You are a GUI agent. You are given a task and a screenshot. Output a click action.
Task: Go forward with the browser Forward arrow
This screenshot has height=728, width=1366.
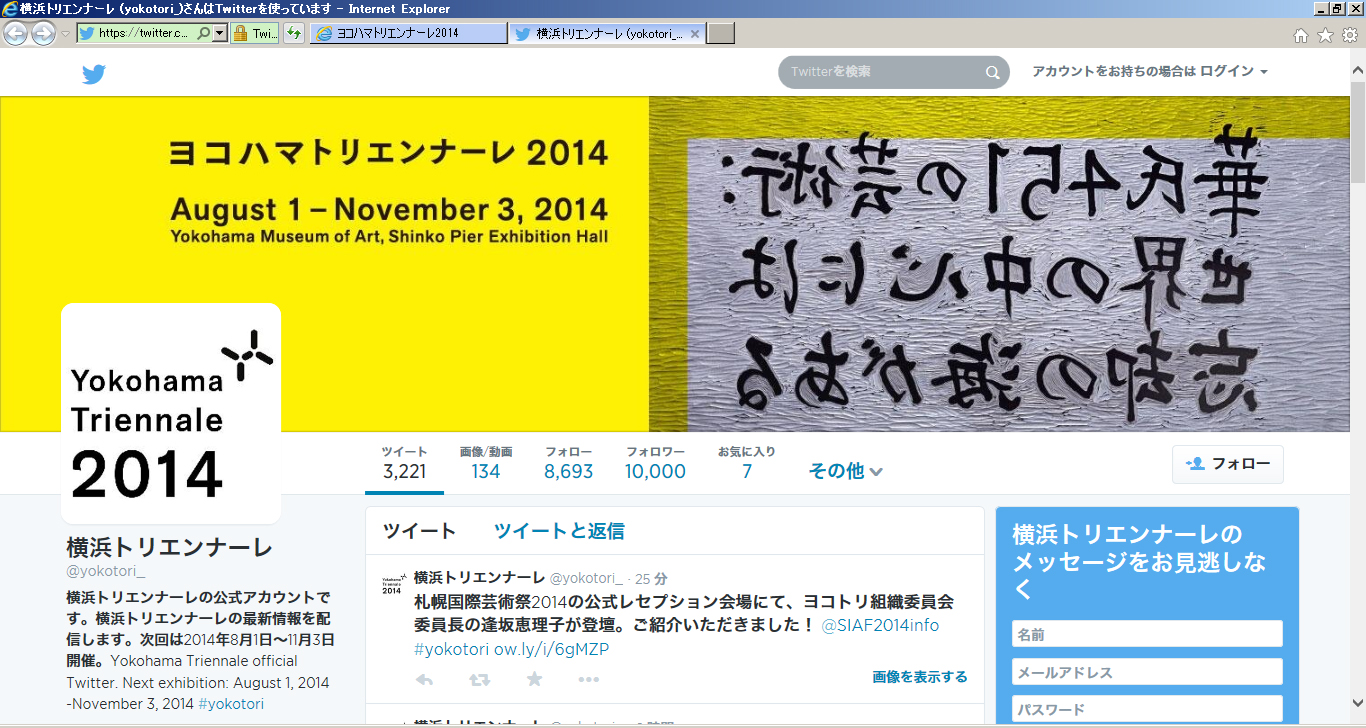tap(43, 33)
